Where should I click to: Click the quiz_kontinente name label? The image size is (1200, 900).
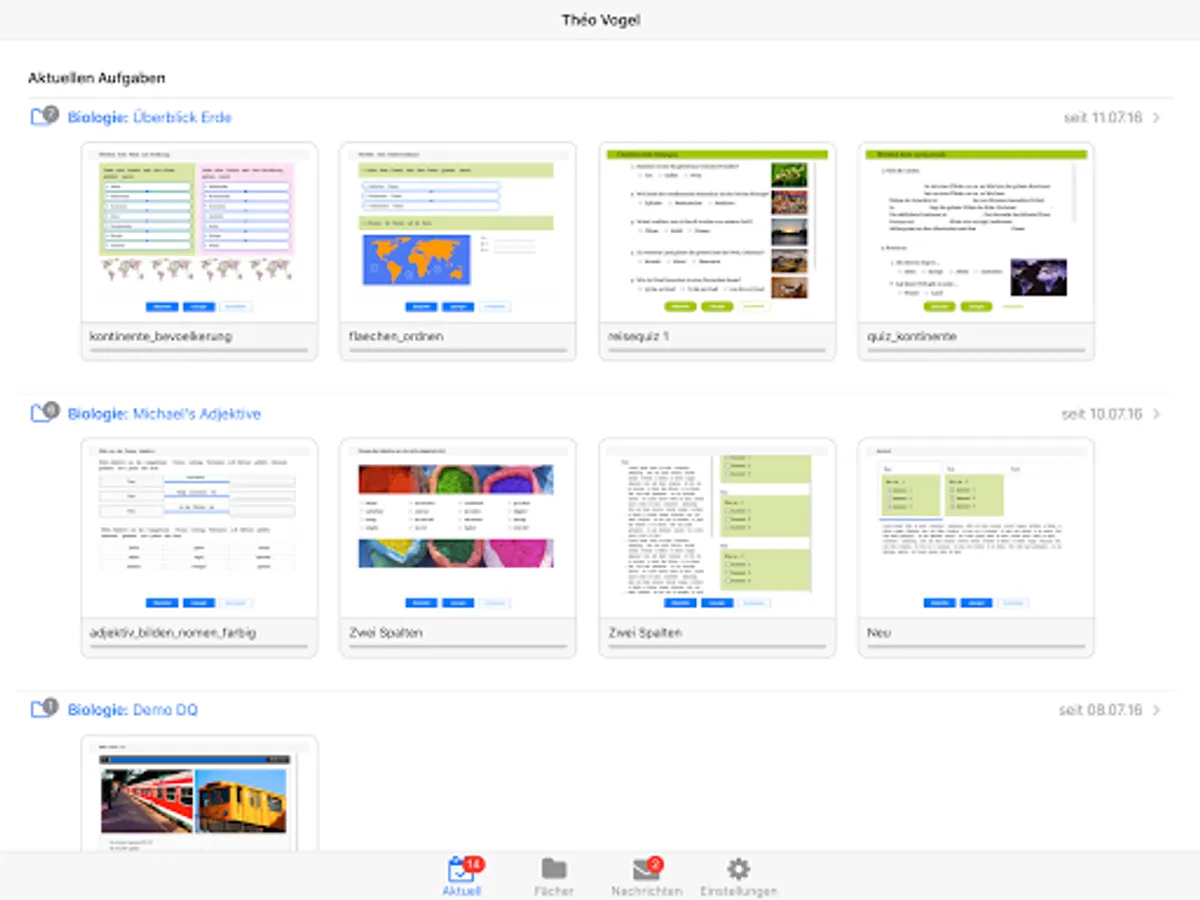(x=912, y=337)
